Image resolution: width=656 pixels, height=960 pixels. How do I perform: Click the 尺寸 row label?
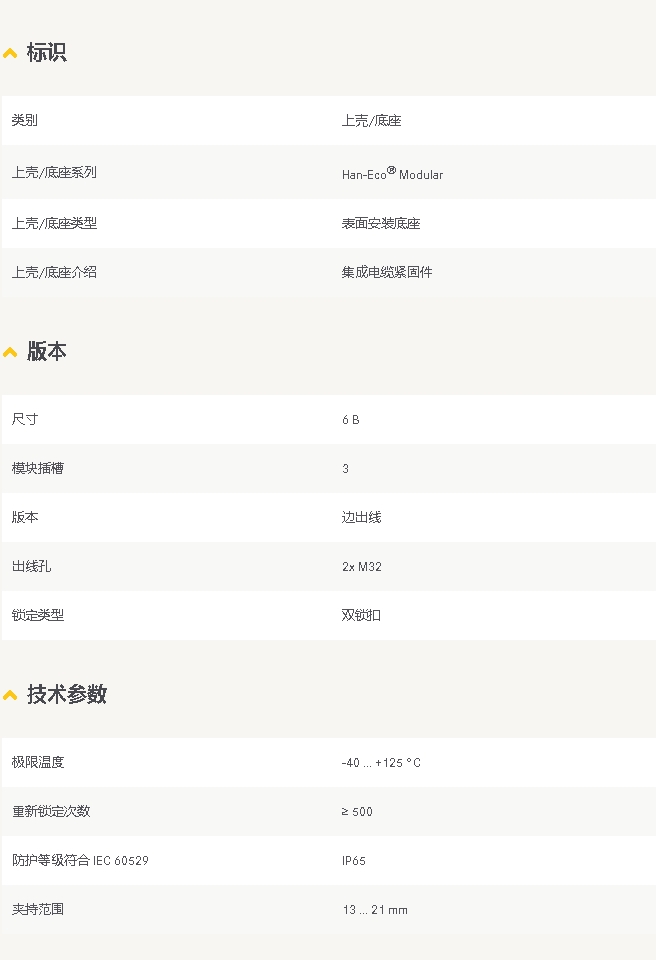(25, 419)
